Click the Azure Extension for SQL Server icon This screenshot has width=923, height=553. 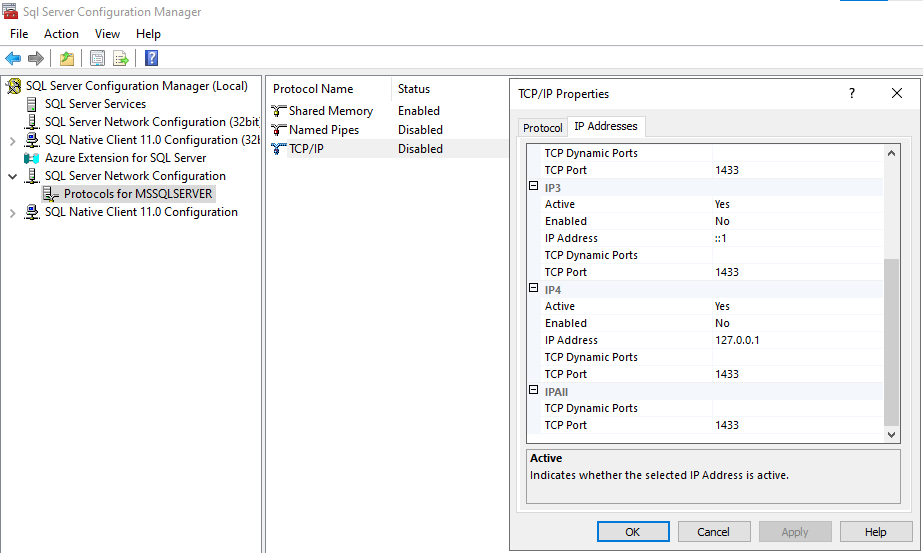coord(31,158)
